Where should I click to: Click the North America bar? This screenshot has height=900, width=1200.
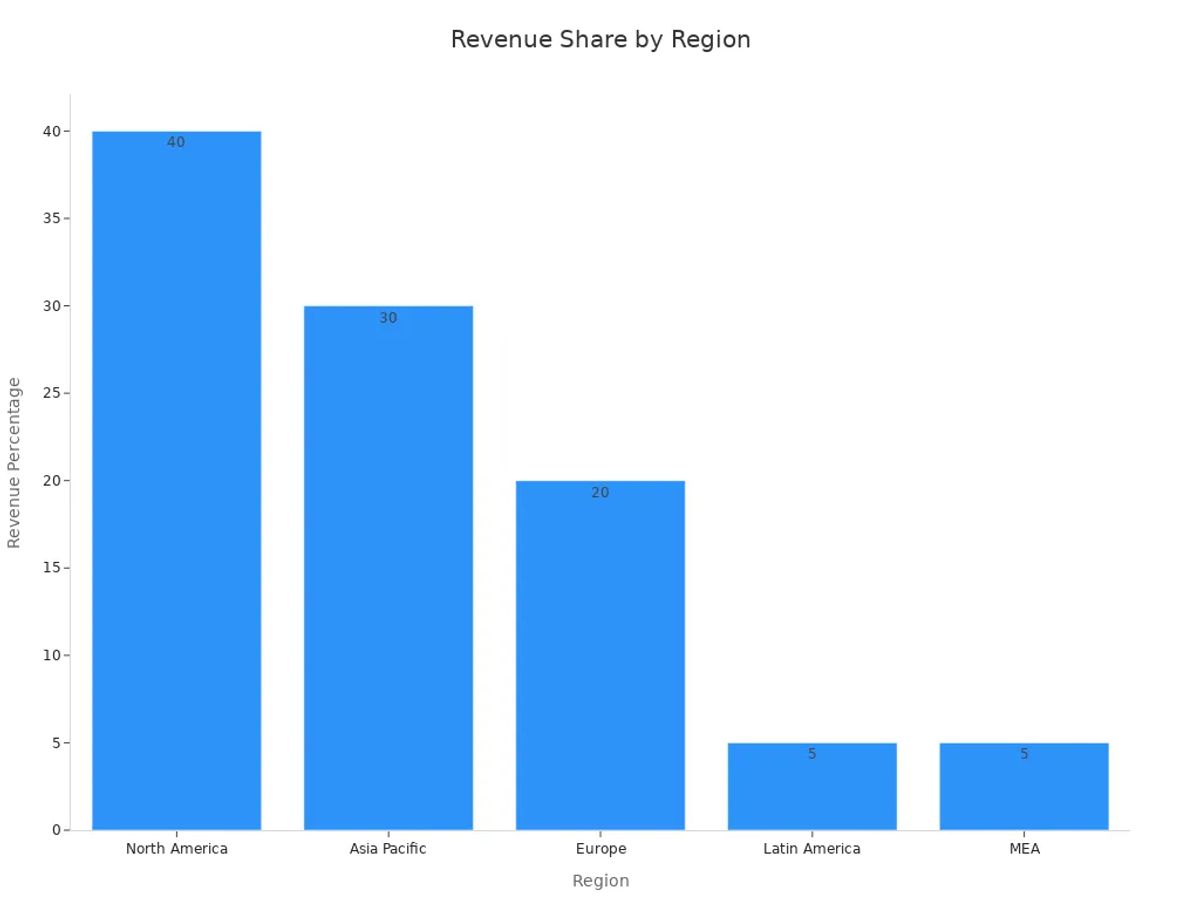pyautogui.click(x=175, y=480)
